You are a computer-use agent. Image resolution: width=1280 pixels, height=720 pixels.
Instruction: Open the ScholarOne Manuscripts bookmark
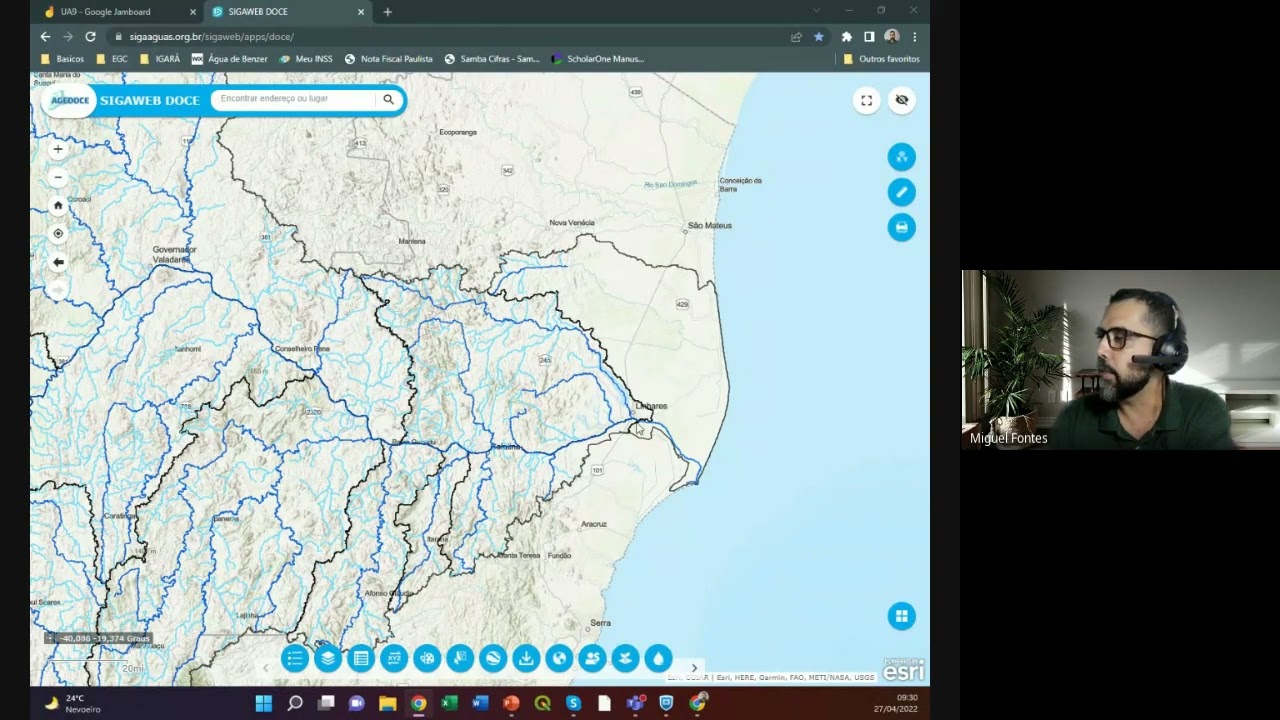coord(598,59)
